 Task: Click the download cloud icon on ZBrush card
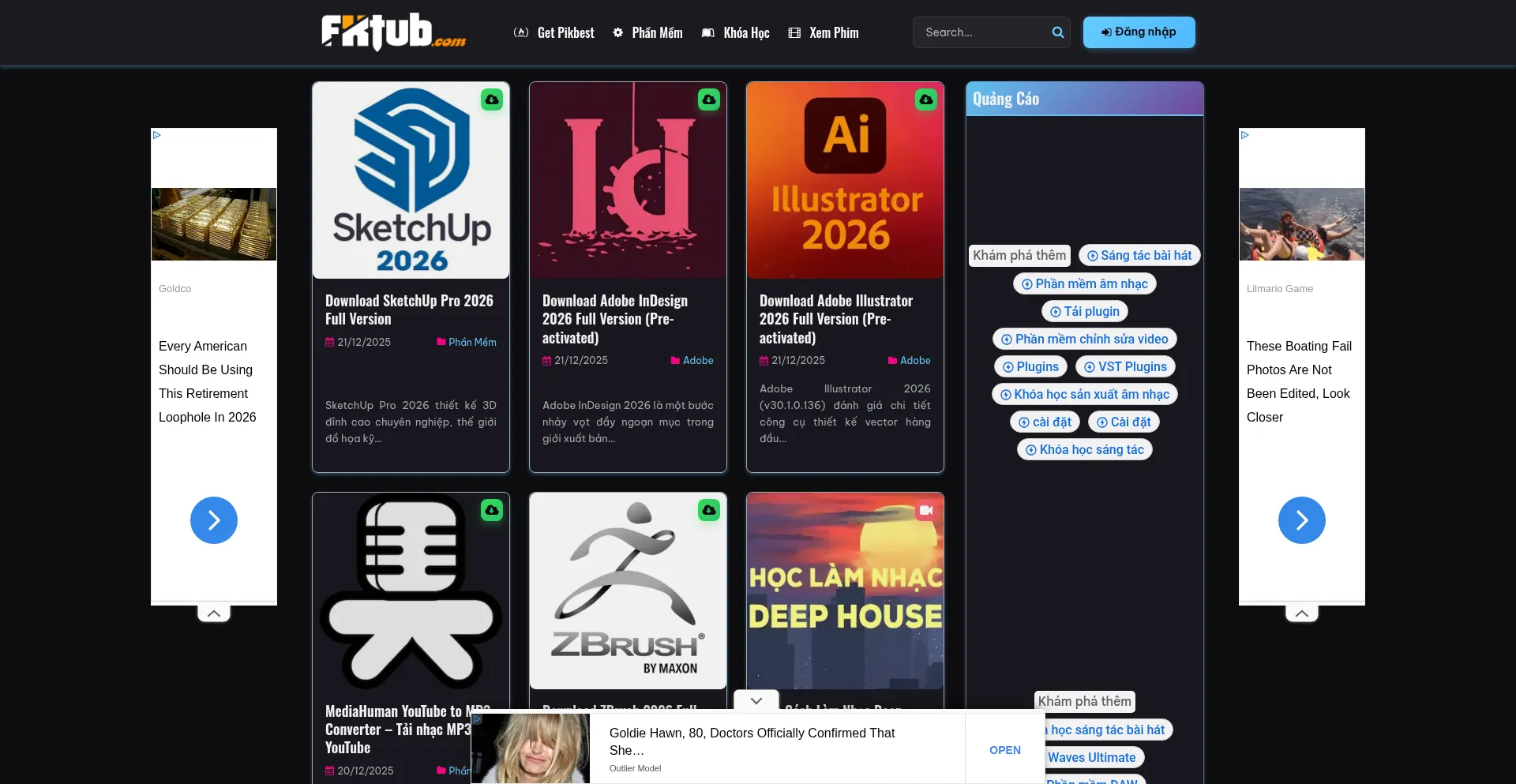click(x=709, y=510)
